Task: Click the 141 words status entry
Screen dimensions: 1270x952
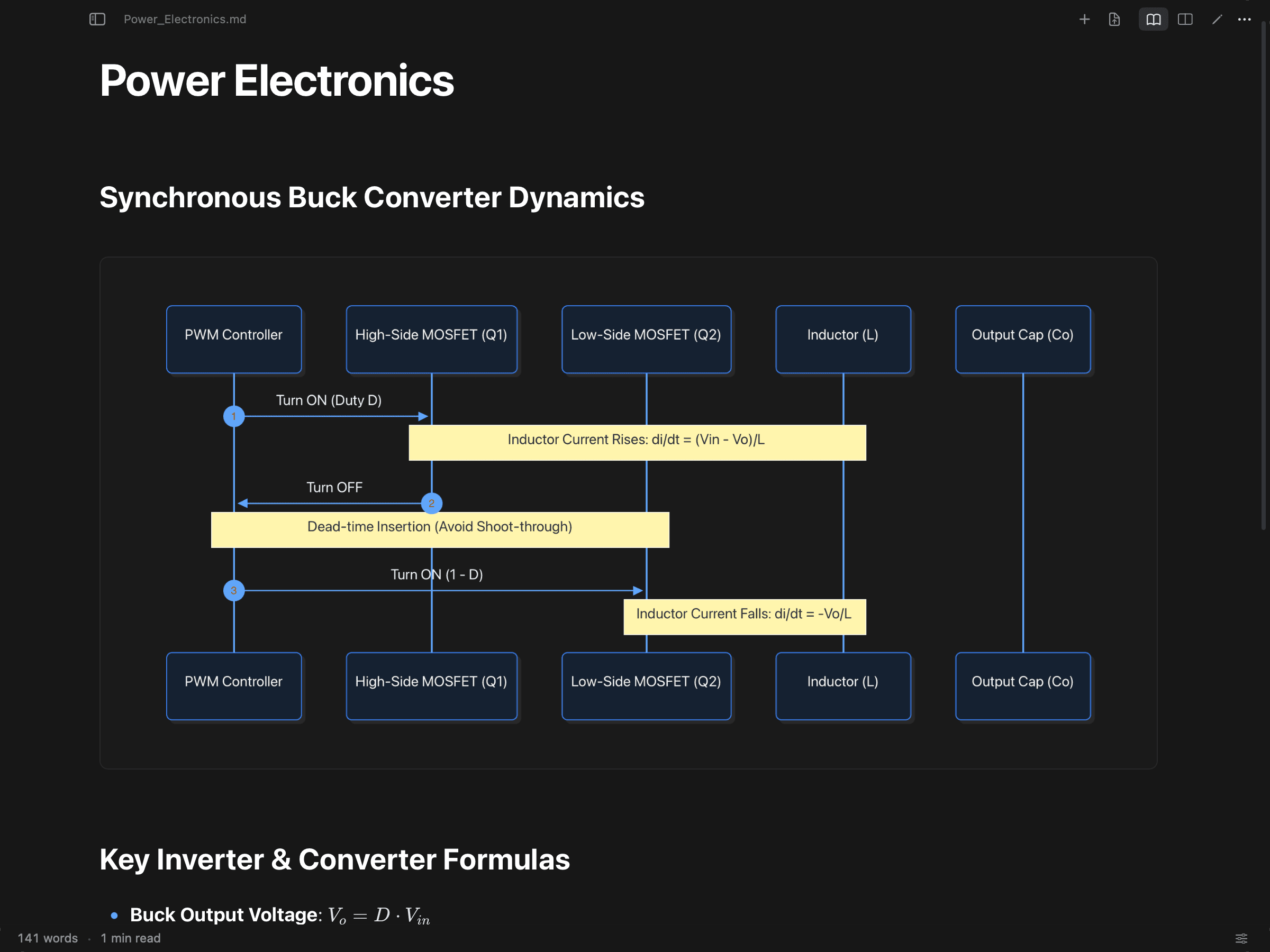Action: (48, 938)
